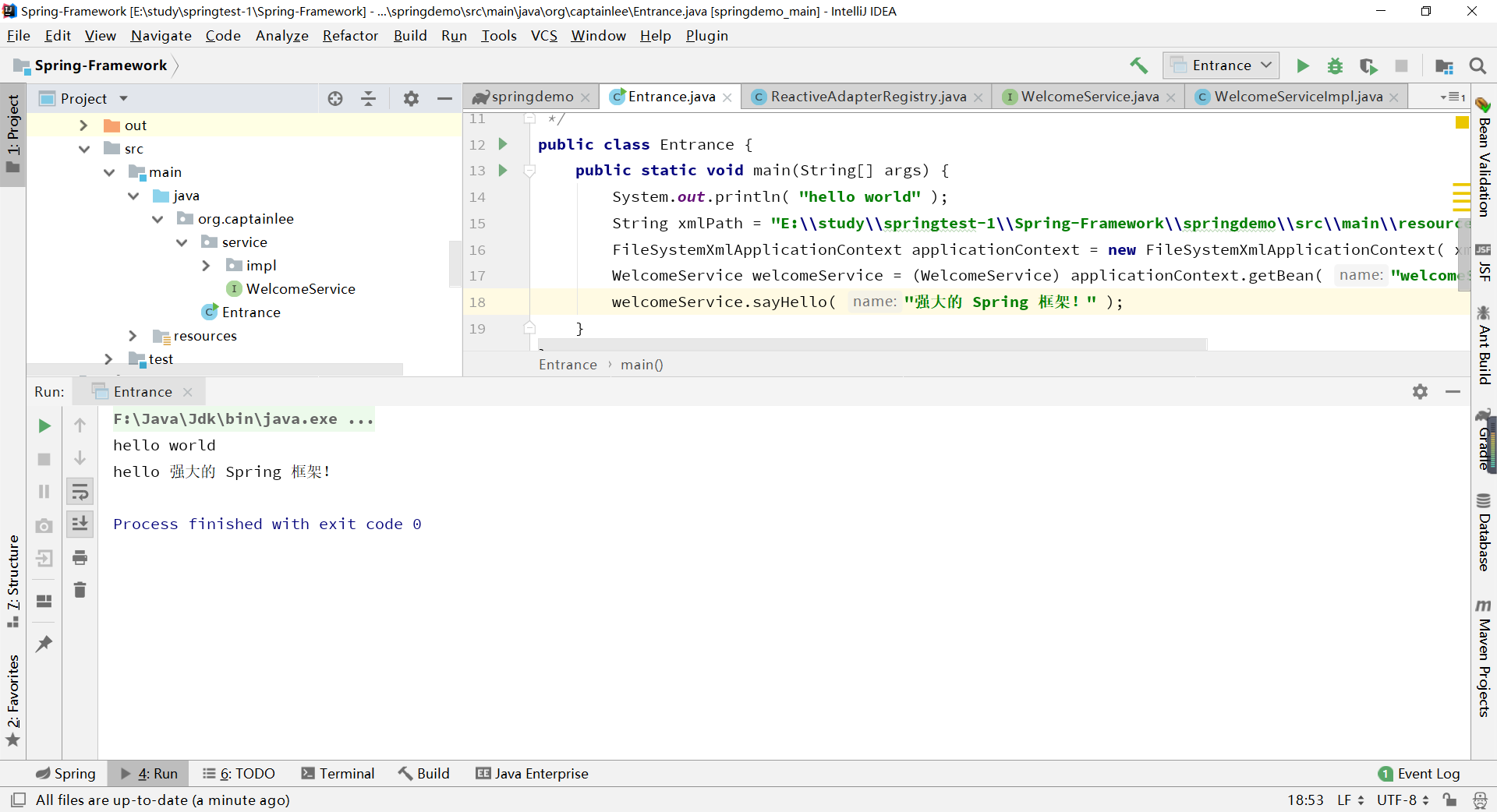Click the main() breadcrumb

click(x=642, y=365)
